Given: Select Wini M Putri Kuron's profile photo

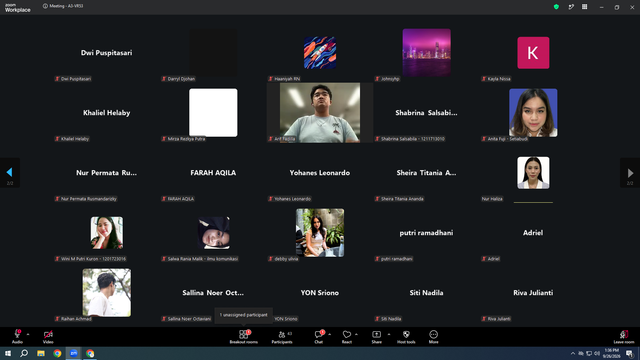Looking at the screenshot, I should pos(107,233).
